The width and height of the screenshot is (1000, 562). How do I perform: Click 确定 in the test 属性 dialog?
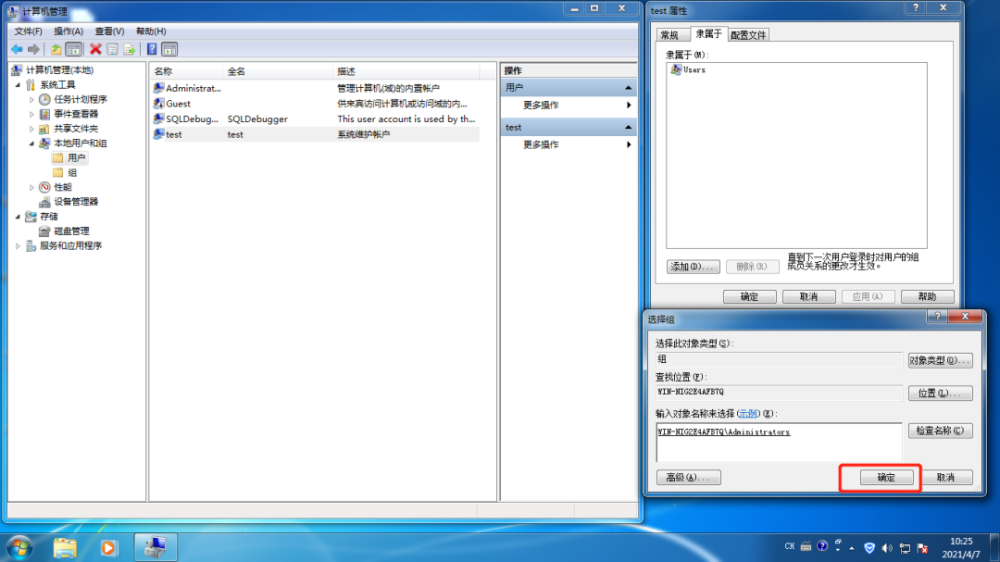(749, 297)
